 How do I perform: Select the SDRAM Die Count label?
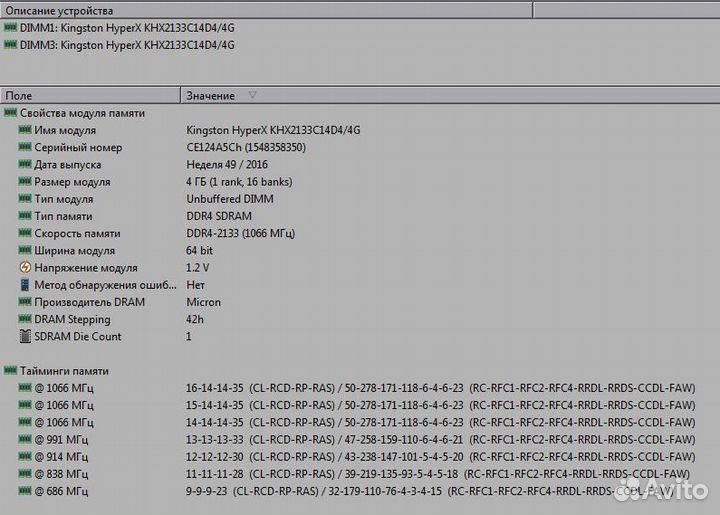coord(78,336)
